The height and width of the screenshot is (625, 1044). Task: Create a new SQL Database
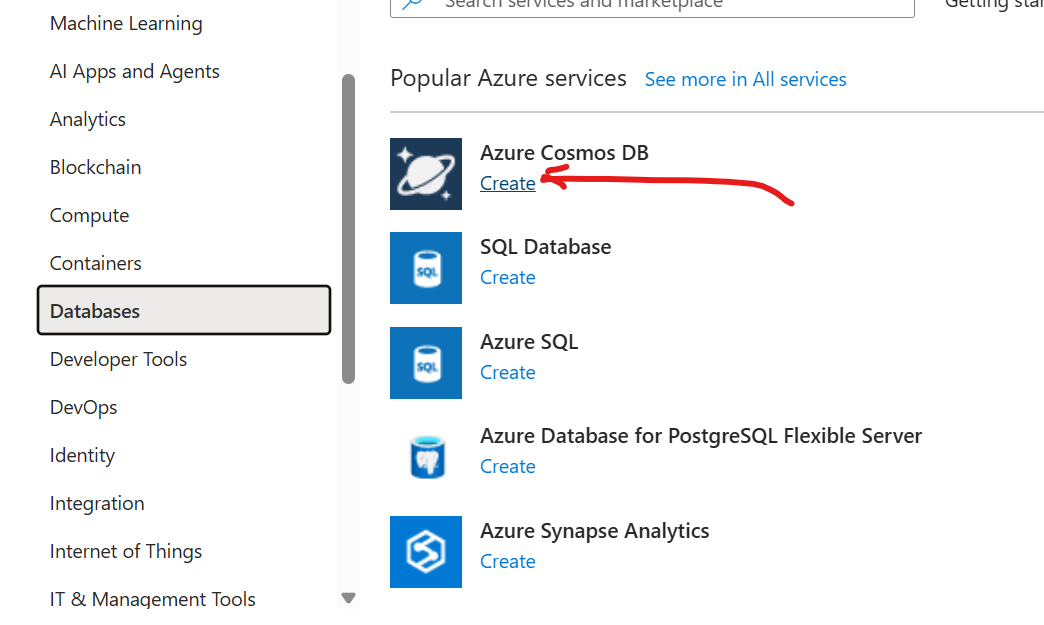coord(507,278)
